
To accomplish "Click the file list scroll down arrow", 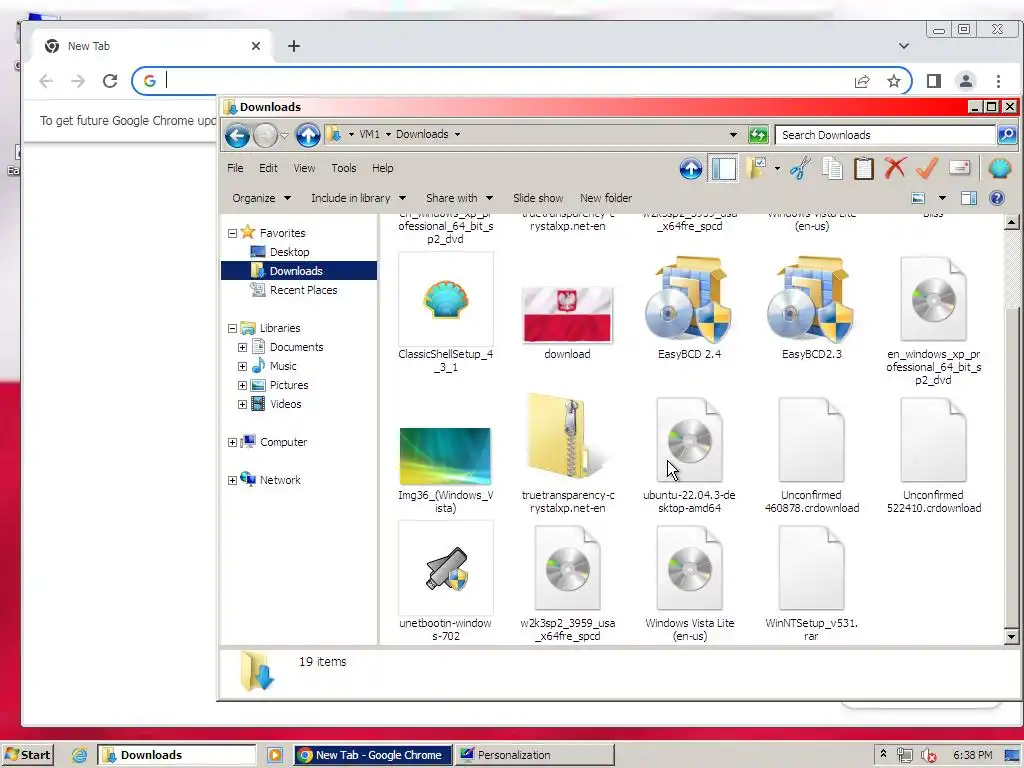I will pos(1011,636).
